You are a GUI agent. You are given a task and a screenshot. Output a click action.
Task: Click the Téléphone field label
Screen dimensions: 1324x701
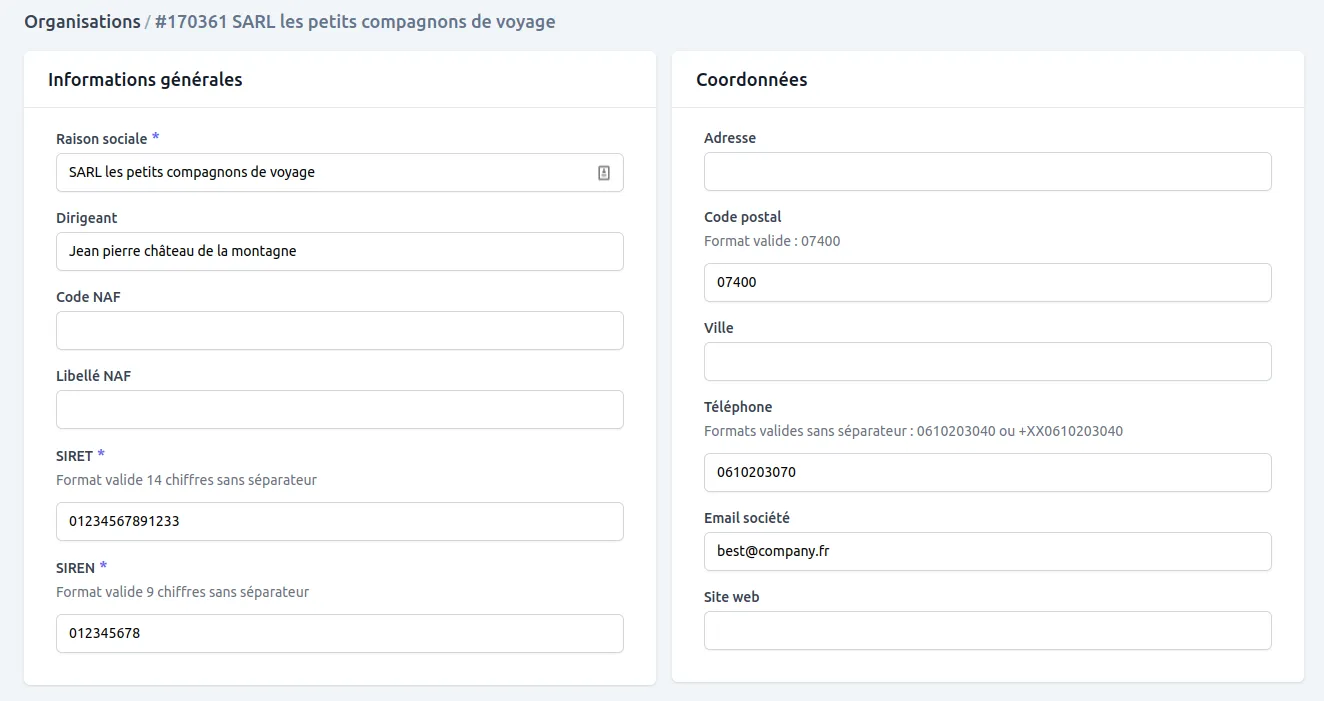point(737,407)
